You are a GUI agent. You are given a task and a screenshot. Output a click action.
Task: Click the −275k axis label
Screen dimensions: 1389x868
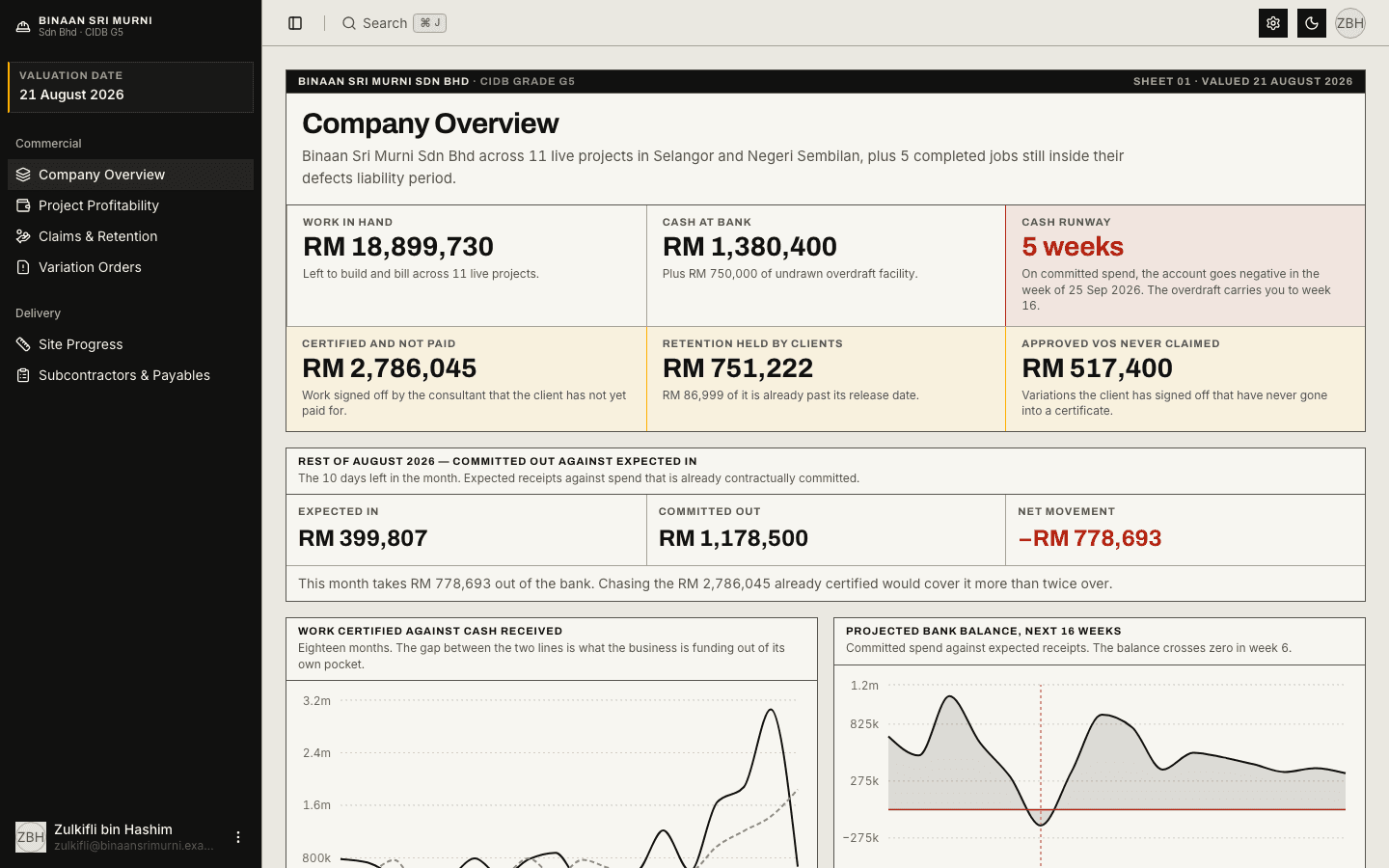[860, 838]
